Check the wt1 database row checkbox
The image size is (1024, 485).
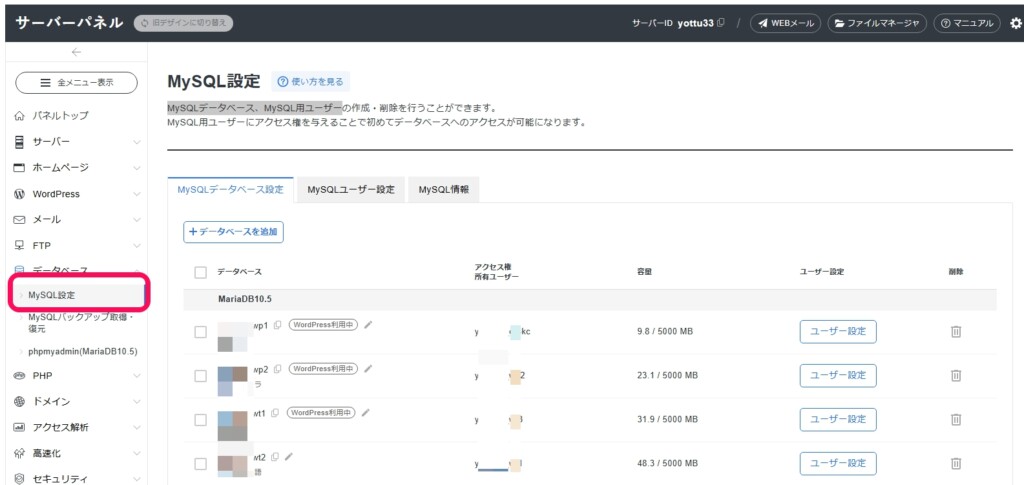click(x=200, y=420)
